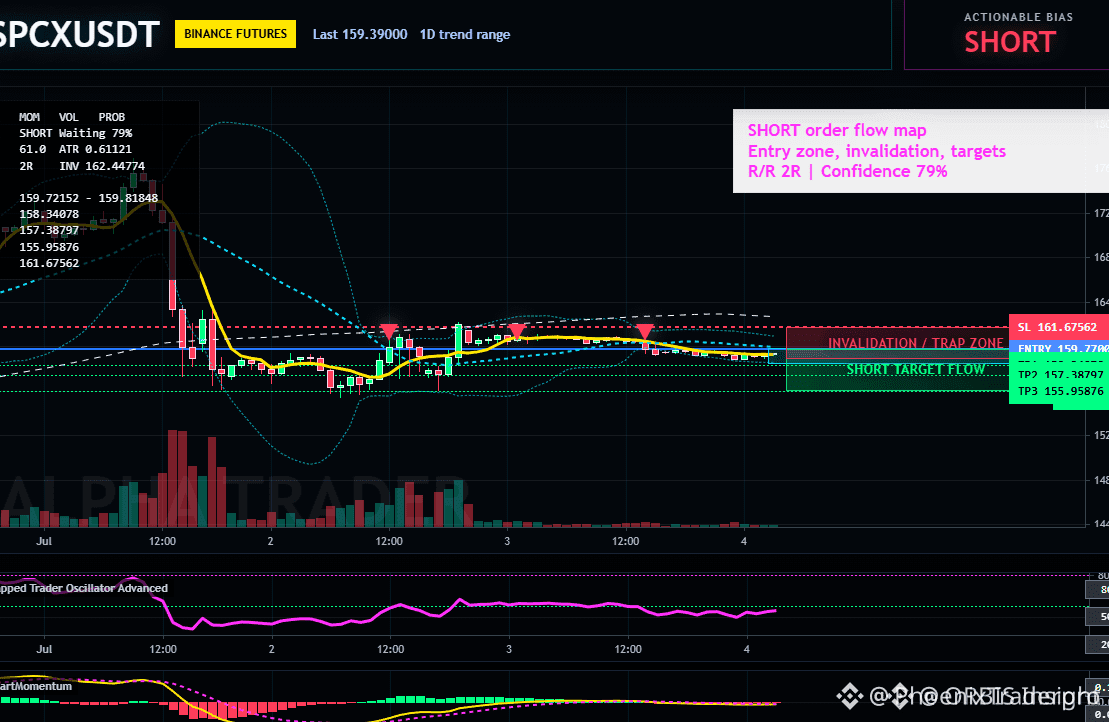This screenshot has width=1109, height=722.
Task: Click the 1D trend range label
Action: pos(465,34)
